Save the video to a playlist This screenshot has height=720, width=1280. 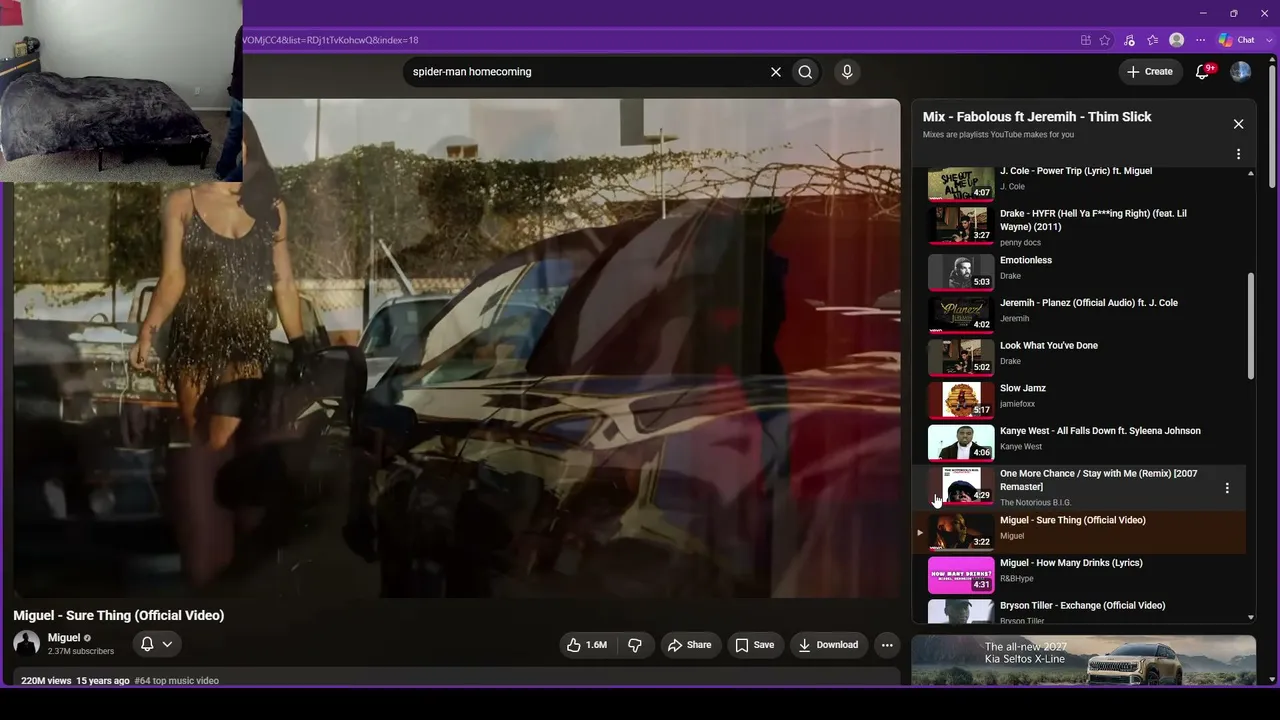(x=755, y=645)
